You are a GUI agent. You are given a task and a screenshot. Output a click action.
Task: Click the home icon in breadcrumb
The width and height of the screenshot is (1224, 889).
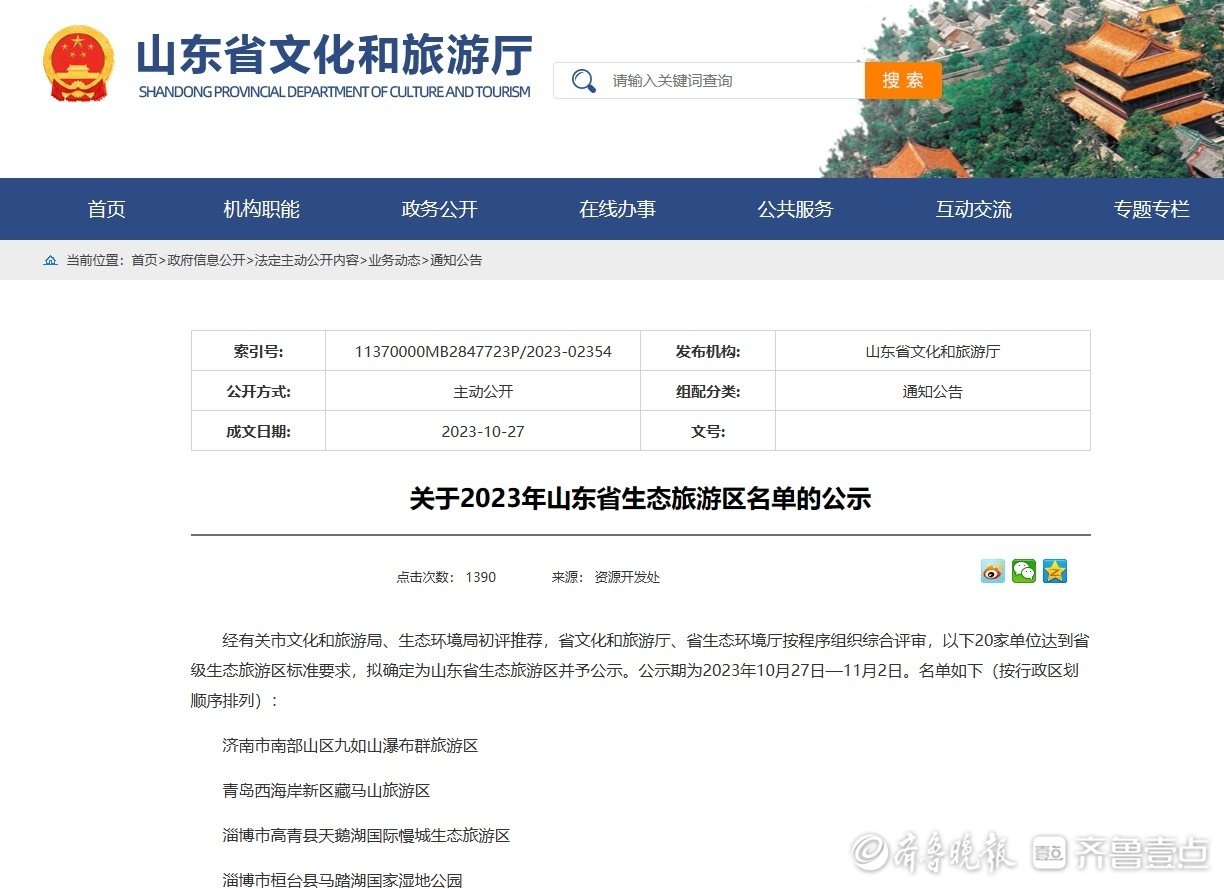[x=50, y=260]
